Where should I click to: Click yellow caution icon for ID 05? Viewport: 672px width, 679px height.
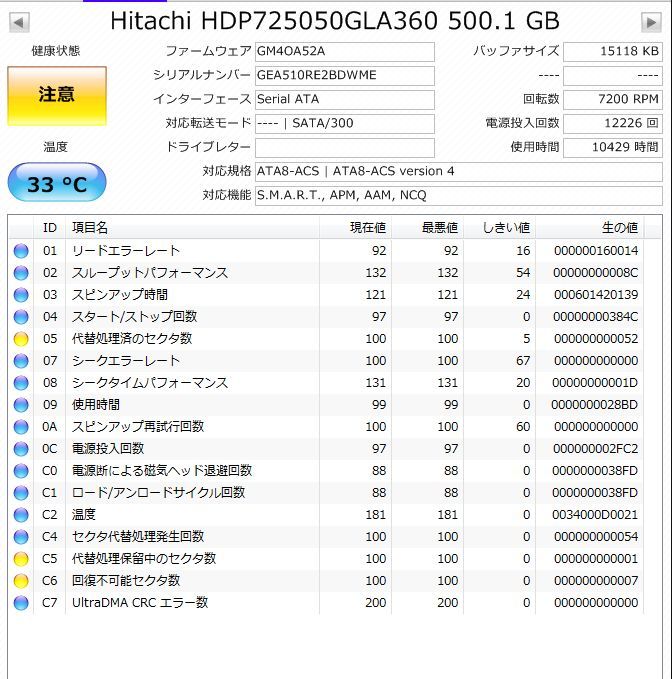[21, 339]
